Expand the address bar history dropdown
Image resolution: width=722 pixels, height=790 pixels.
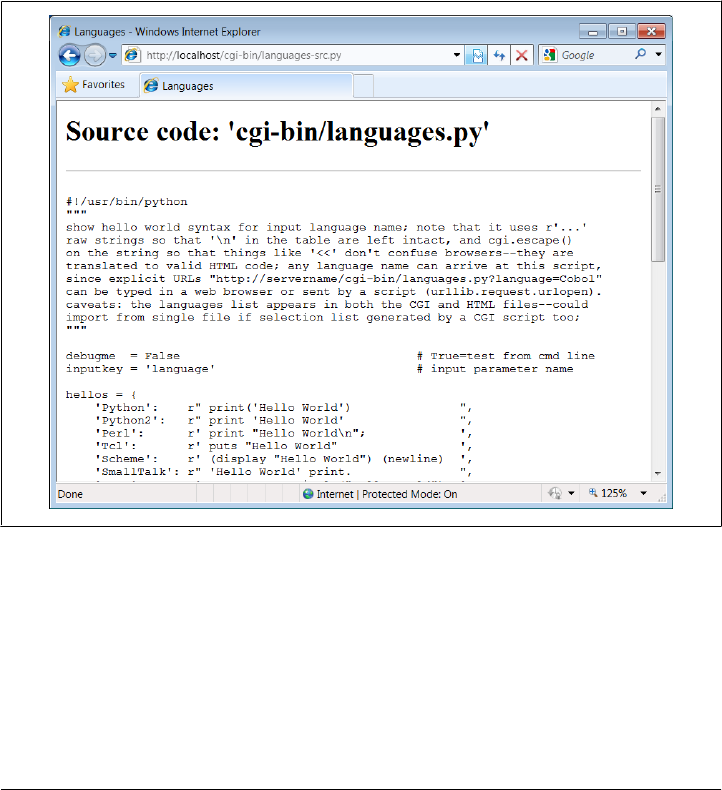pyautogui.click(x=456, y=55)
